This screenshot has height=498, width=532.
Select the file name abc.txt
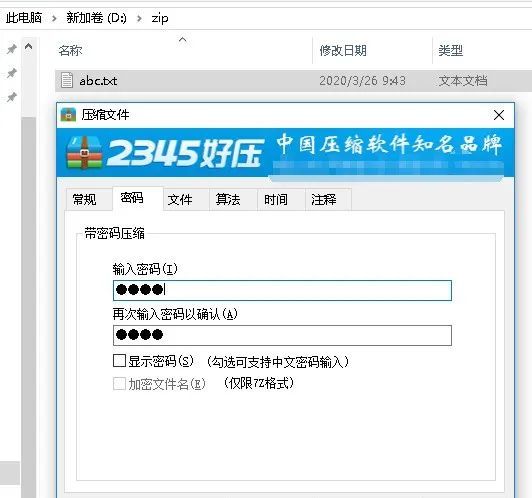click(98, 81)
